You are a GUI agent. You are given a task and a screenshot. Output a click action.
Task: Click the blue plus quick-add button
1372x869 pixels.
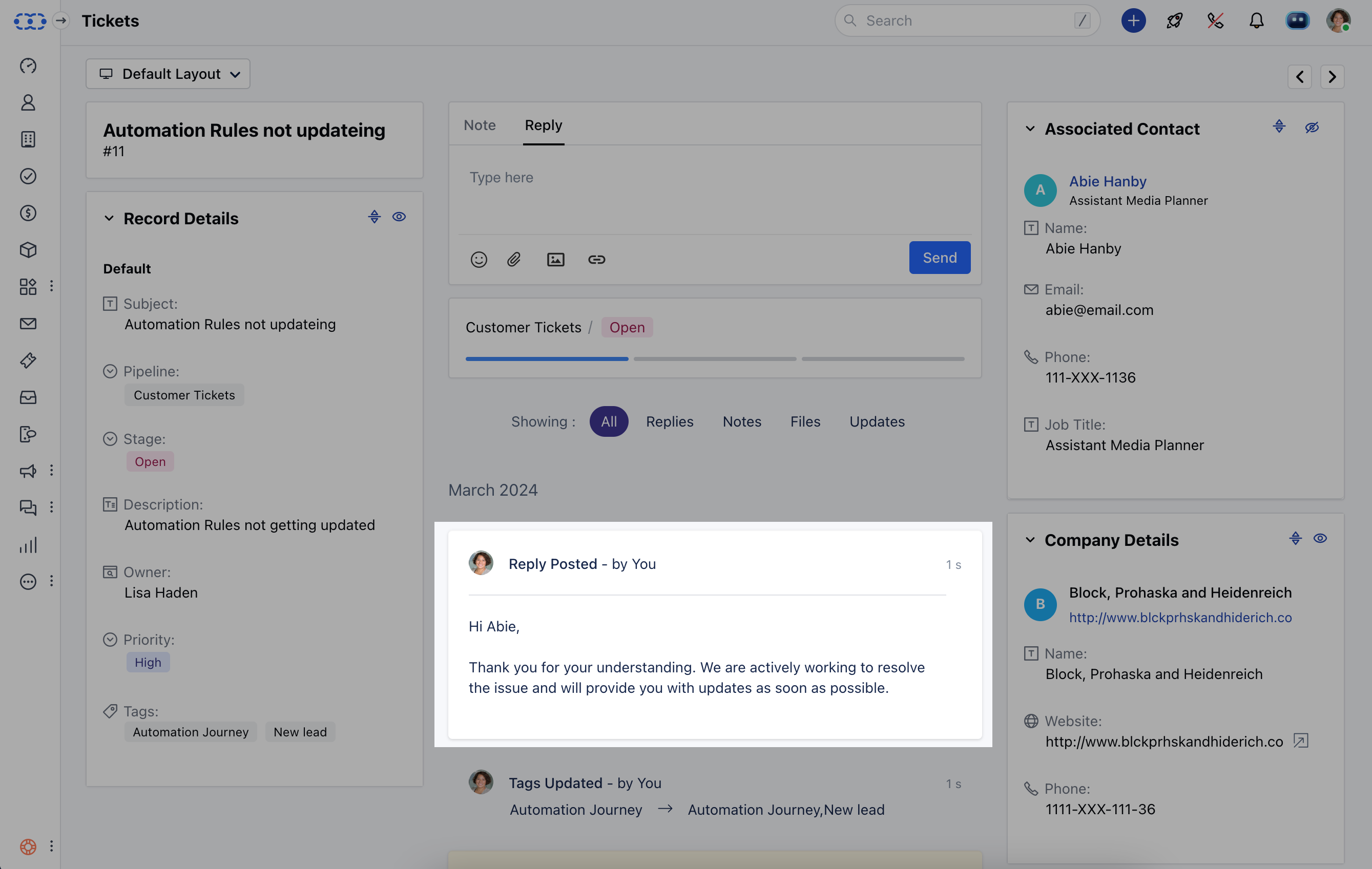[1133, 20]
